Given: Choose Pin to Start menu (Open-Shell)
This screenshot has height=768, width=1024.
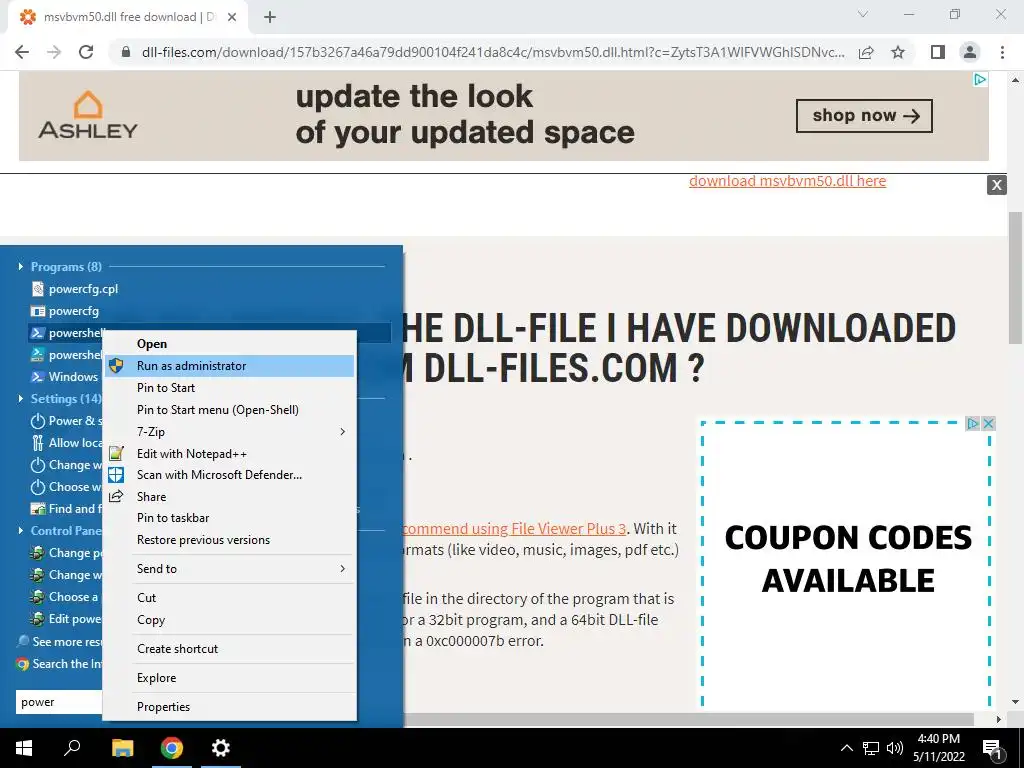Looking at the screenshot, I should click(229, 409).
